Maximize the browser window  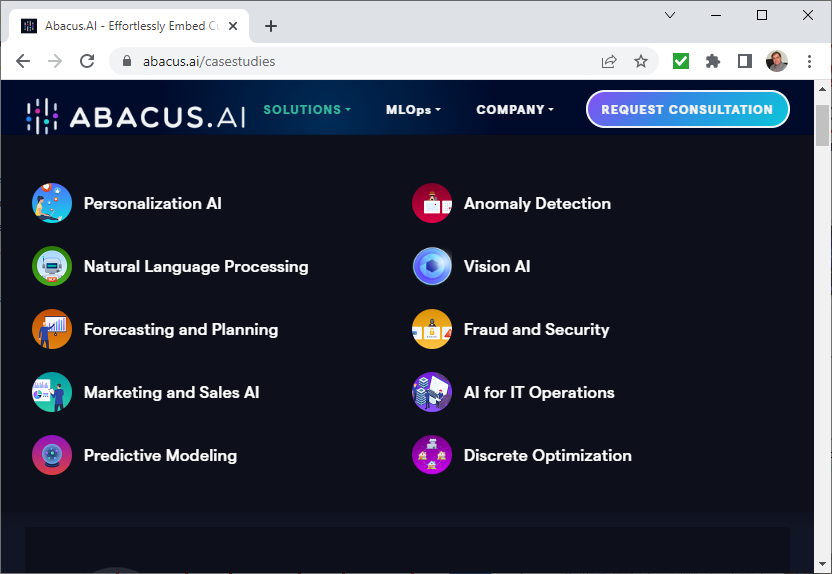click(761, 15)
